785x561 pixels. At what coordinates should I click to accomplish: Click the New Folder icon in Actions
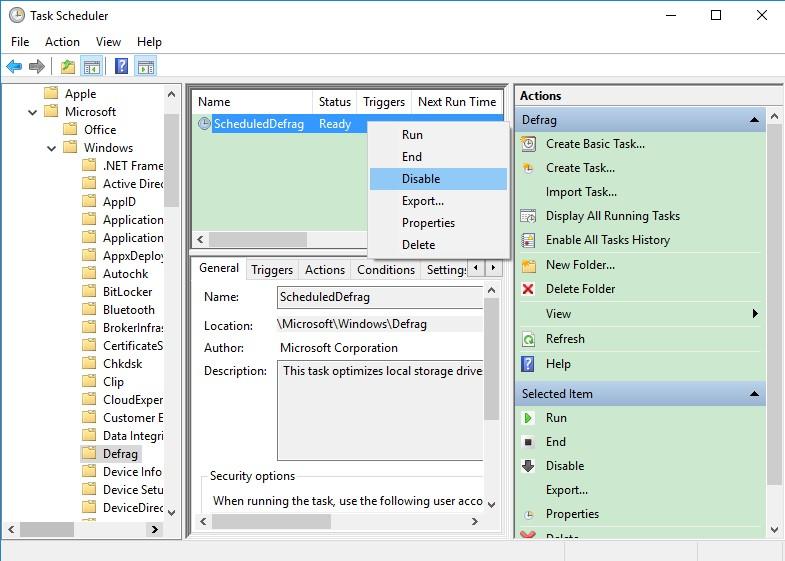tap(529, 265)
